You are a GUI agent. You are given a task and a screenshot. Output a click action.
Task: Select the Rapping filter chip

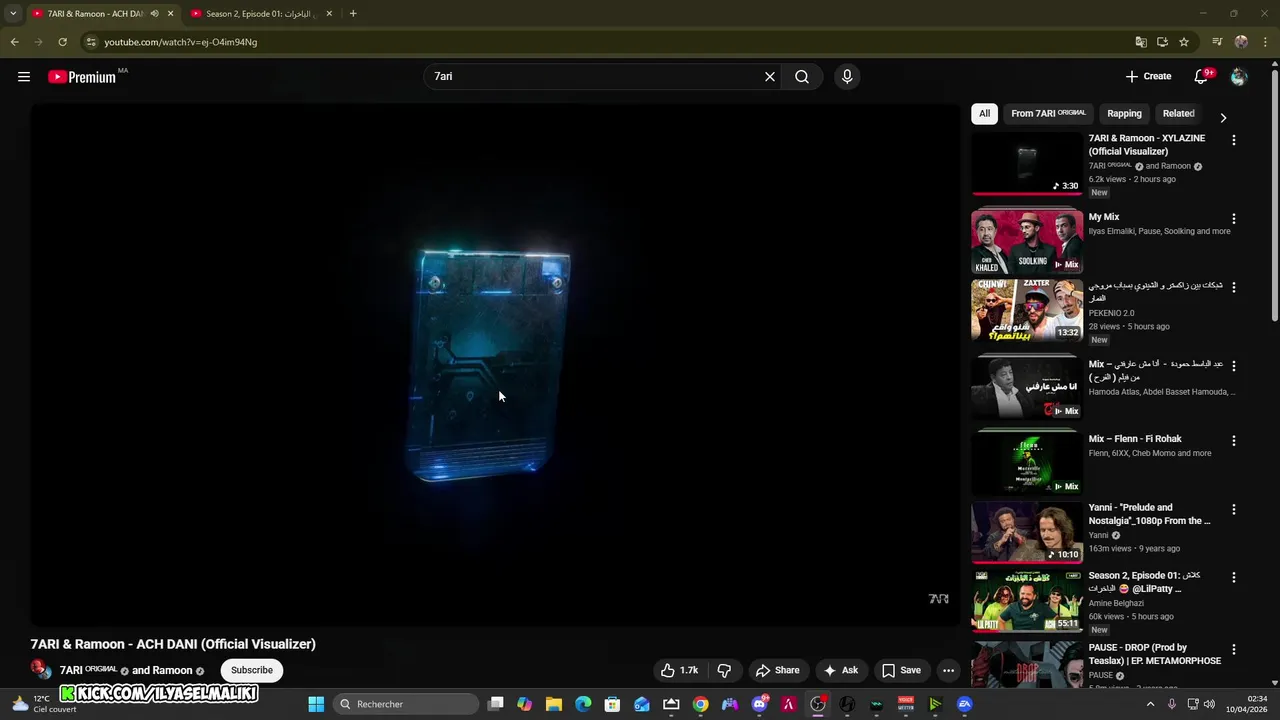[x=1124, y=113]
